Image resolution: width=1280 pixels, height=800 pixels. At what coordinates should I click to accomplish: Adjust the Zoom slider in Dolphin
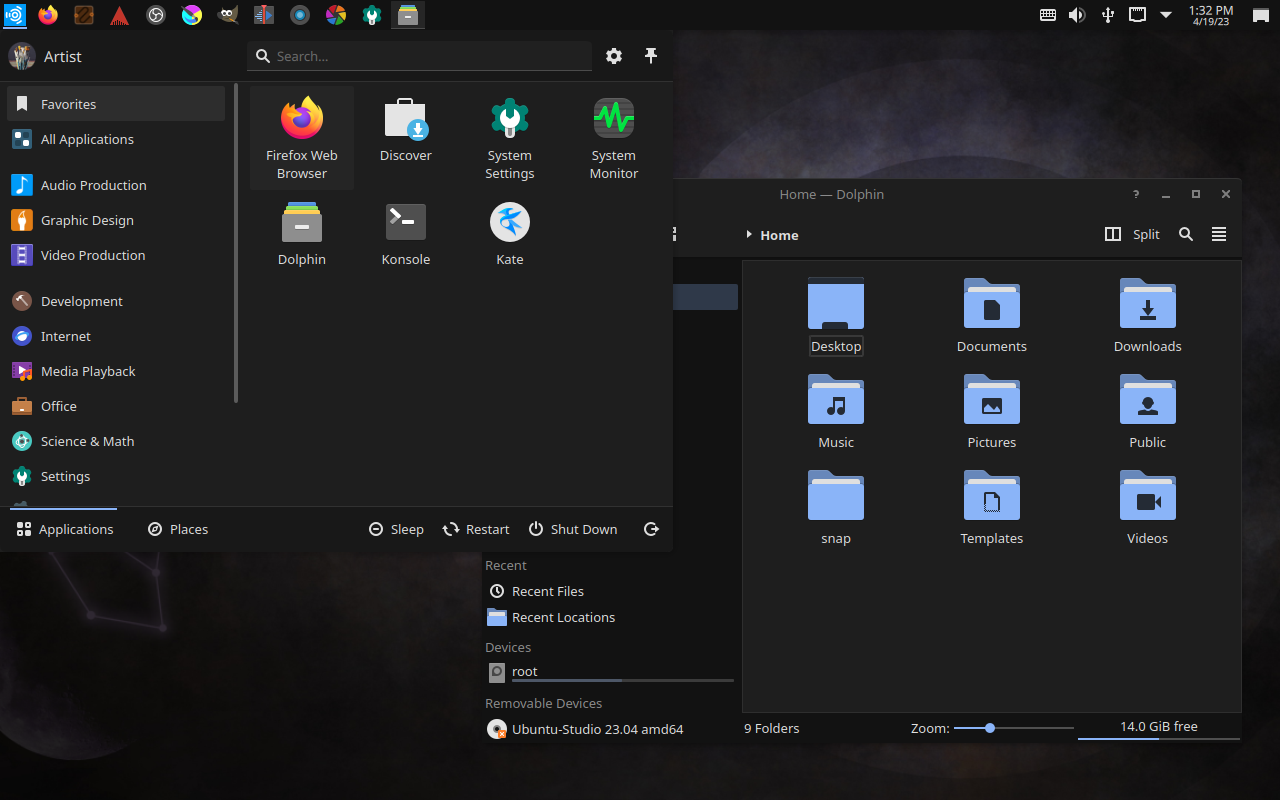pyautogui.click(x=990, y=728)
